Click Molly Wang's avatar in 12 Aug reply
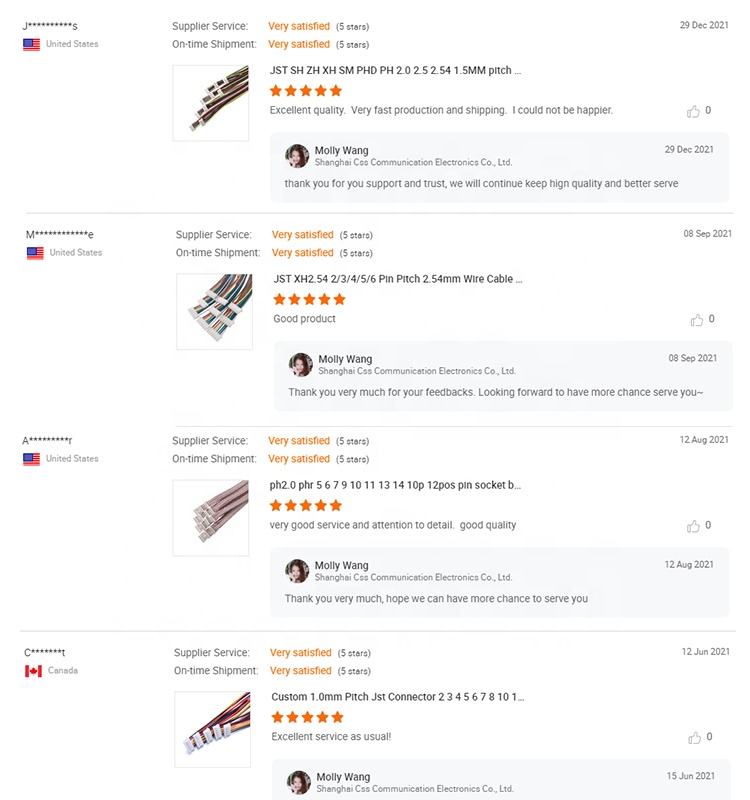Screen dimensions: 750x800 [297, 571]
